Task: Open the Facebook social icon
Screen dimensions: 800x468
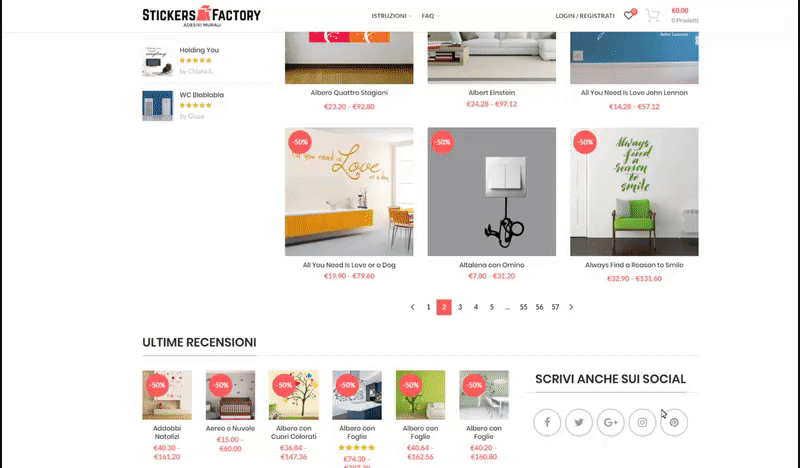Action: (x=547, y=423)
